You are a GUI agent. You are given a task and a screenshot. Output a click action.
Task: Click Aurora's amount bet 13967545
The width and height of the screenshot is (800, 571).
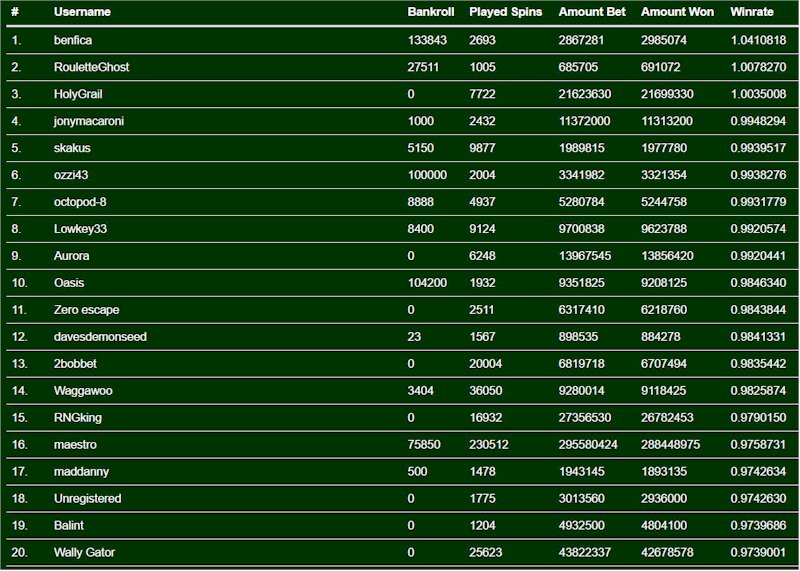(x=585, y=256)
